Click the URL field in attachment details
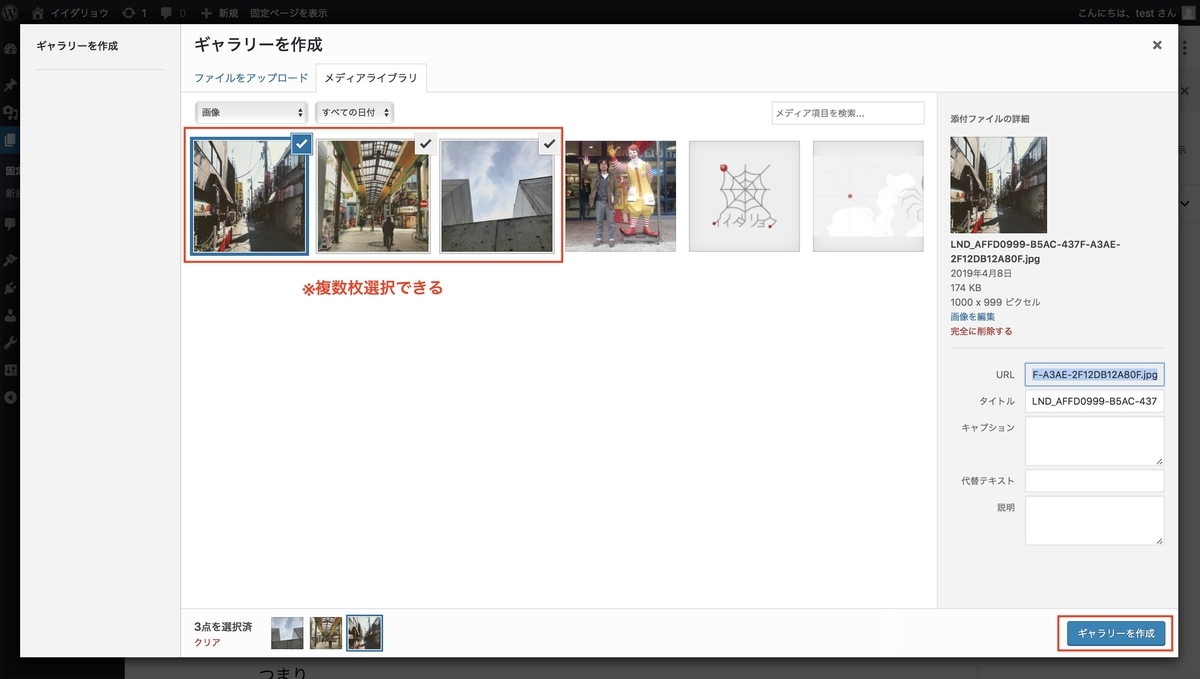 click(1094, 375)
